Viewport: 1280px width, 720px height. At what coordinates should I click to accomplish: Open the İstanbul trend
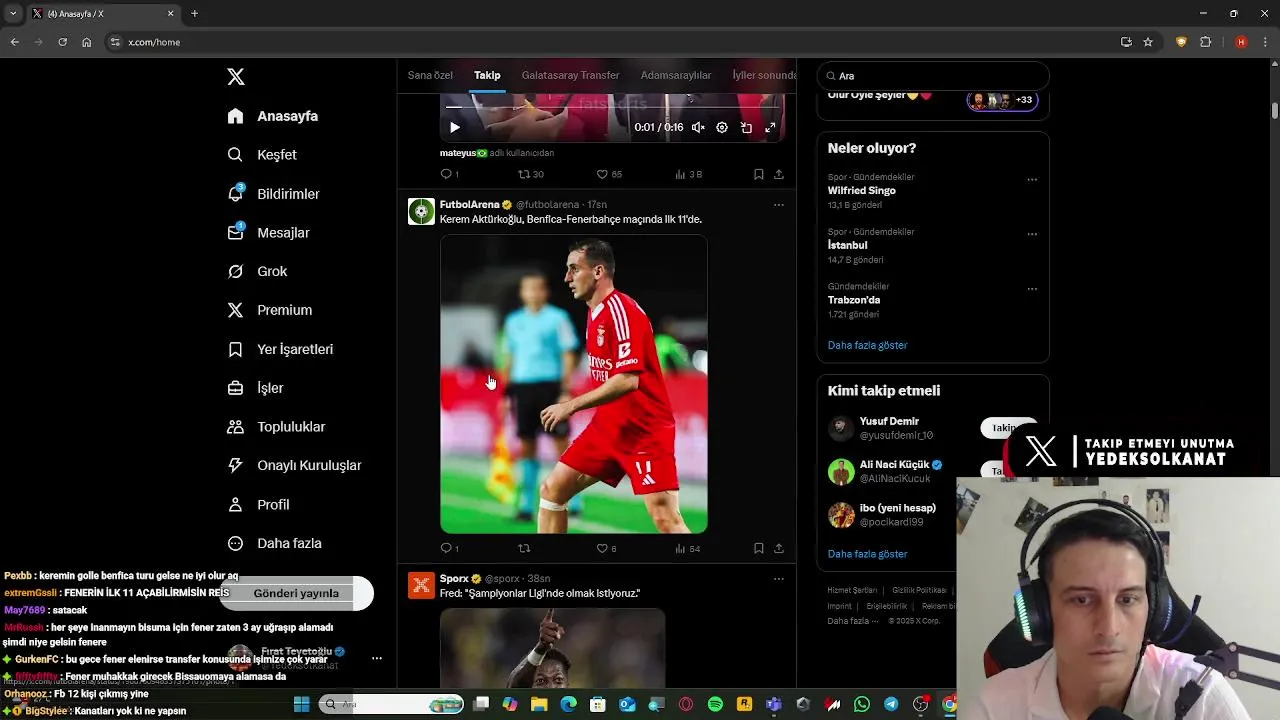point(847,245)
